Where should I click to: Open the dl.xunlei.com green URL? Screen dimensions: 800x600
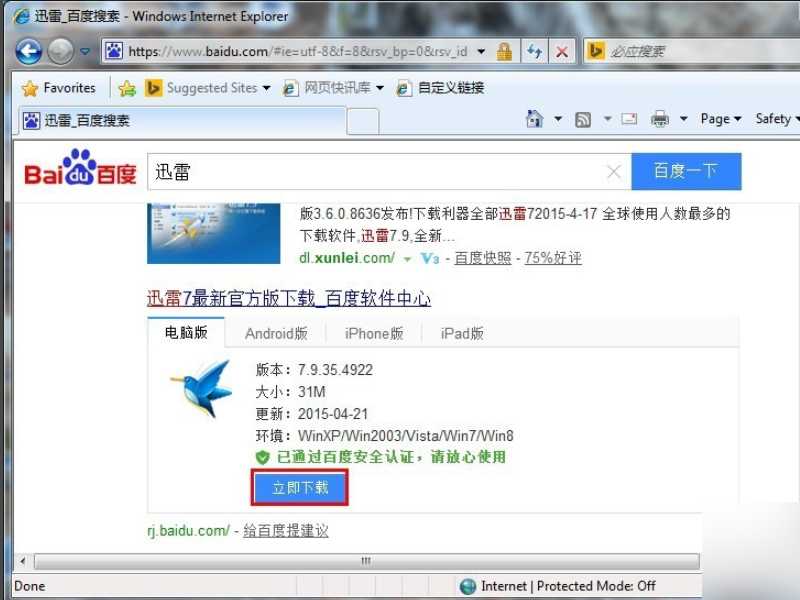point(346,258)
